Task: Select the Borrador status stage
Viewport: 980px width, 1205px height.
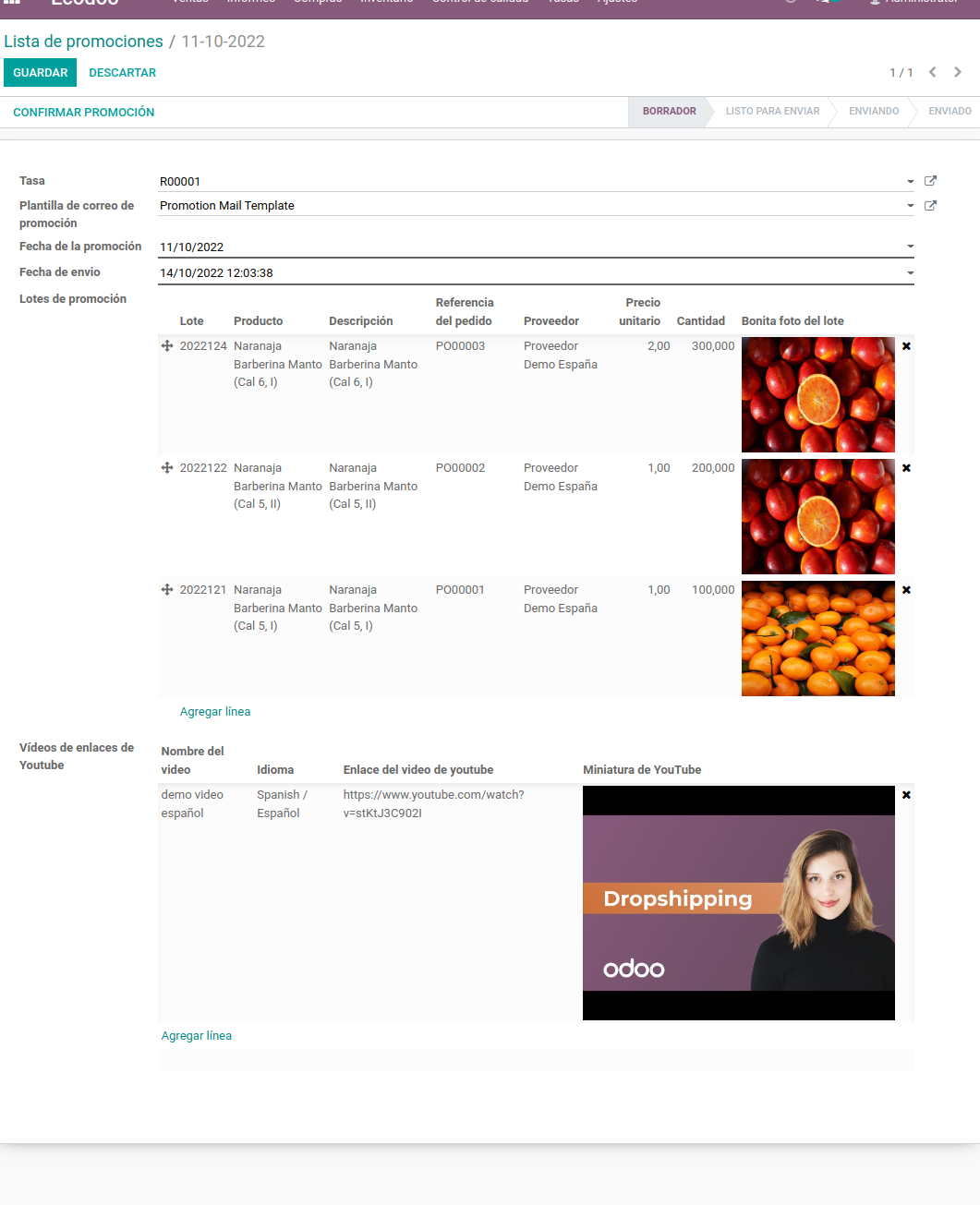Action: click(x=669, y=112)
